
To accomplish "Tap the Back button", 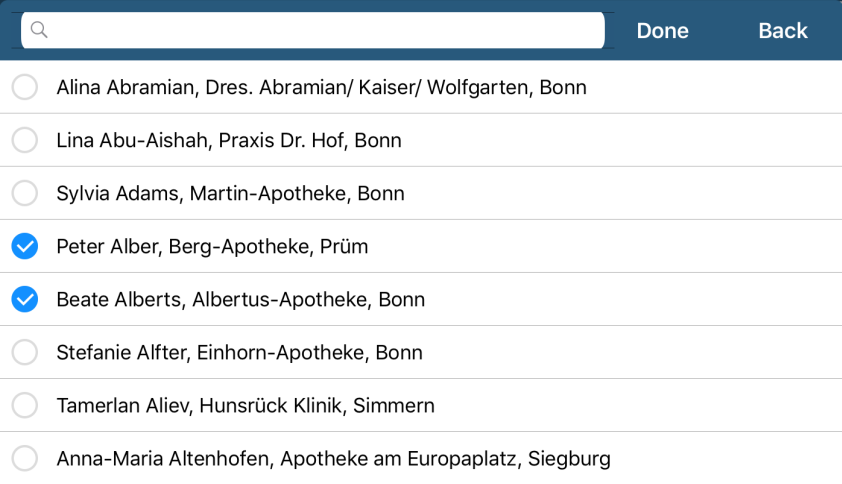I will (783, 31).
